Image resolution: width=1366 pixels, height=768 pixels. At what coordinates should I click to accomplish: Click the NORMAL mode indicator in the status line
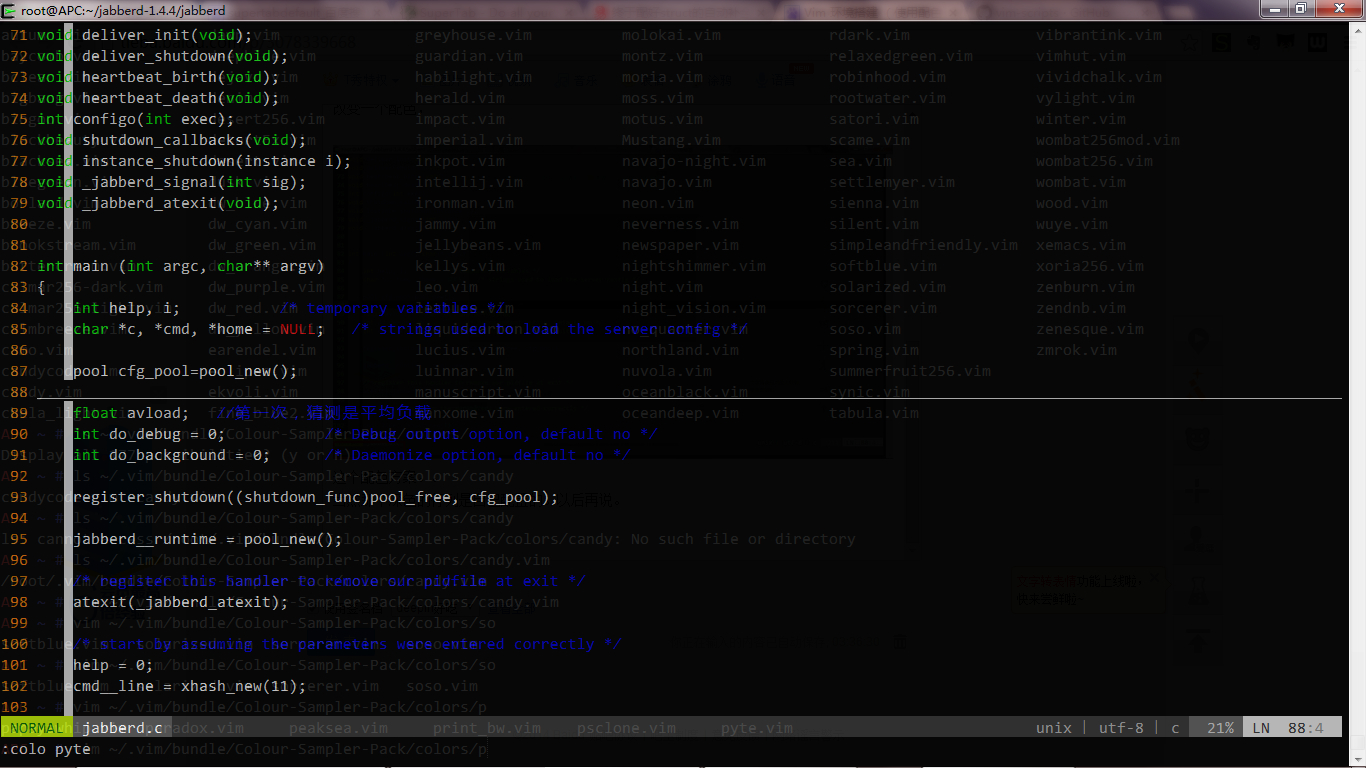coord(36,728)
